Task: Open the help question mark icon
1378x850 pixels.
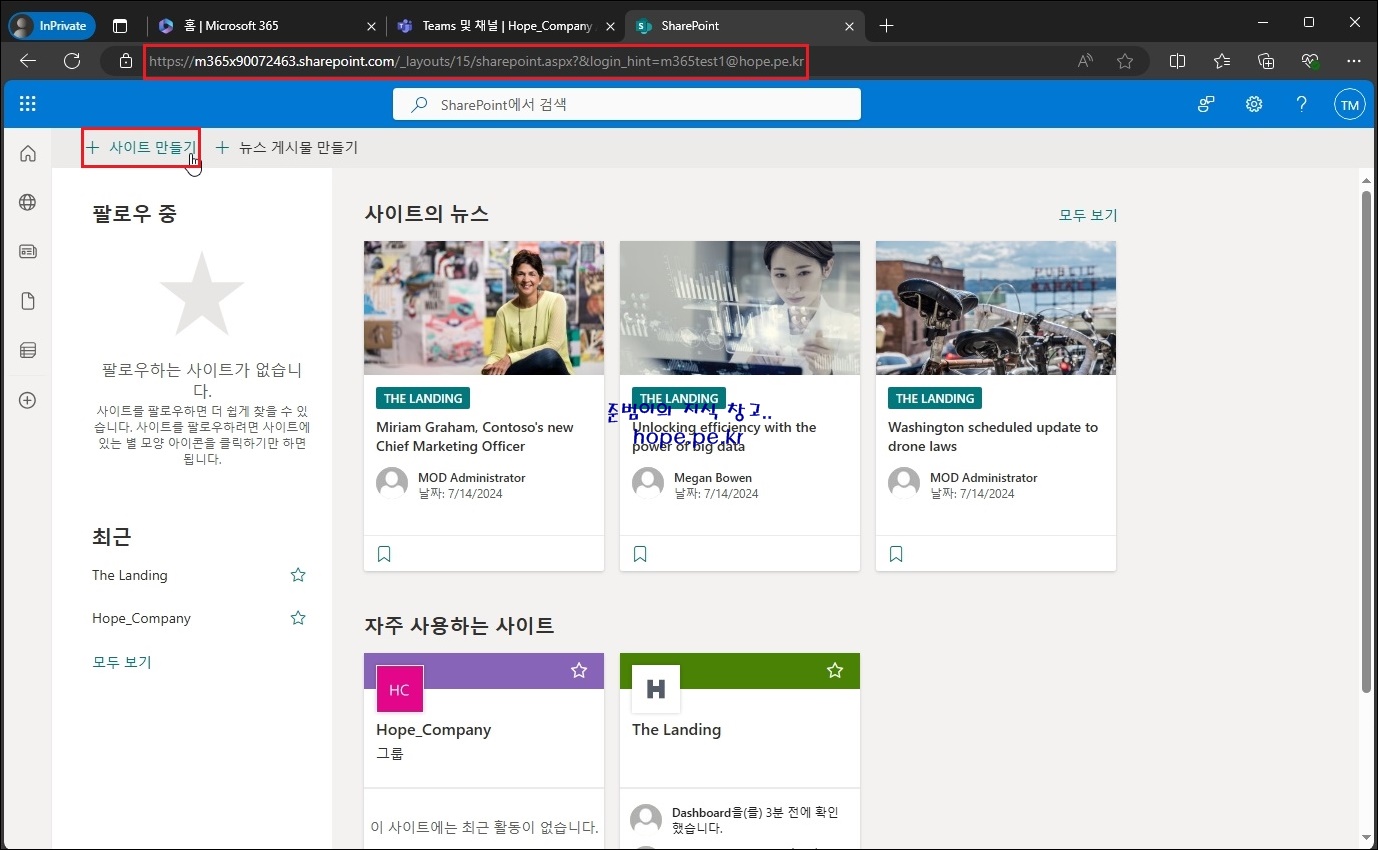Action: click(1301, 104)
